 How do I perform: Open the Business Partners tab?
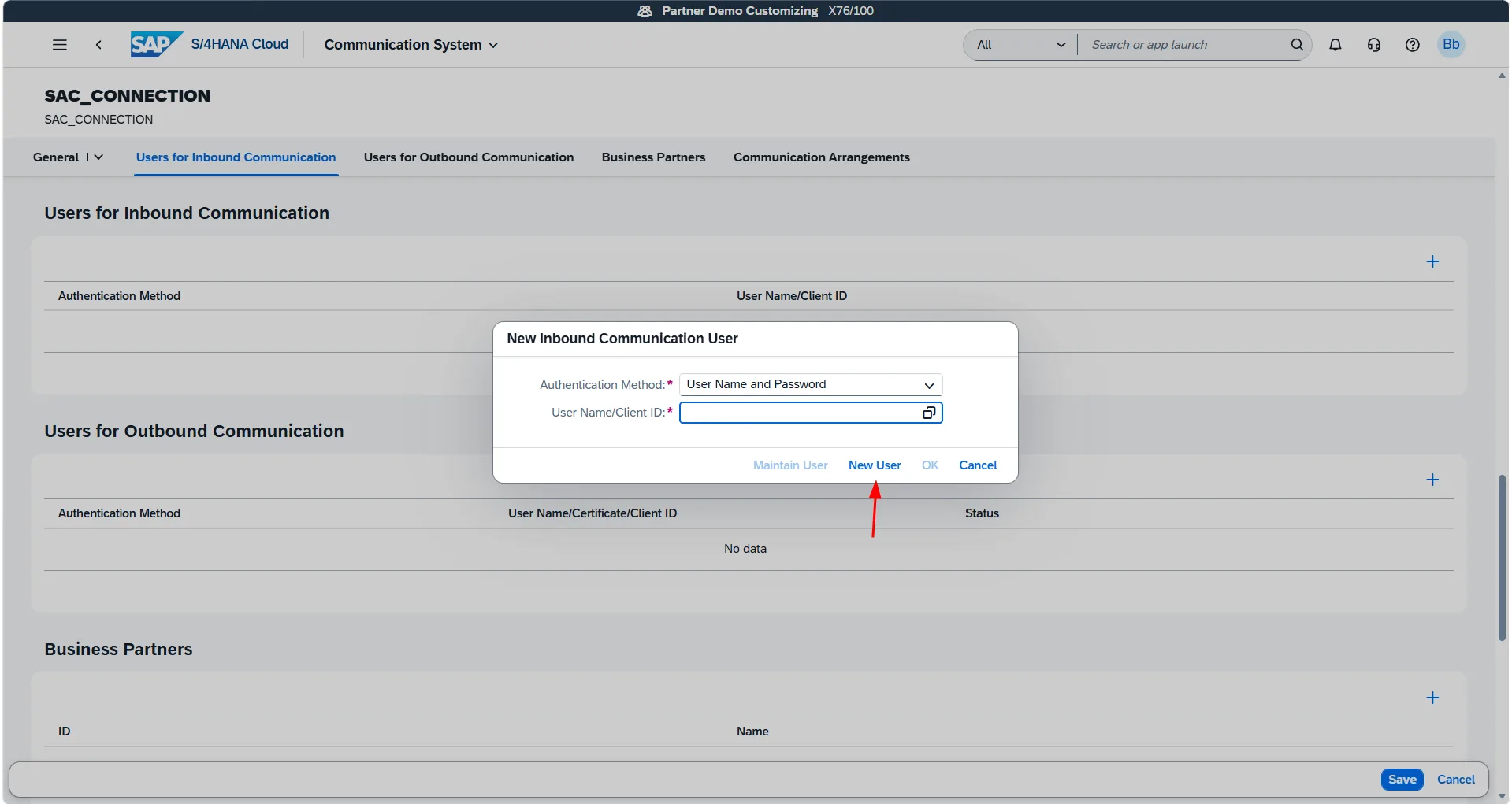tap(653, 157)
